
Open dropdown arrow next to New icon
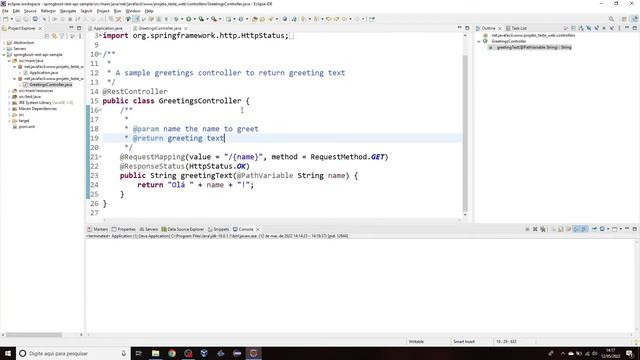[12, 19]
